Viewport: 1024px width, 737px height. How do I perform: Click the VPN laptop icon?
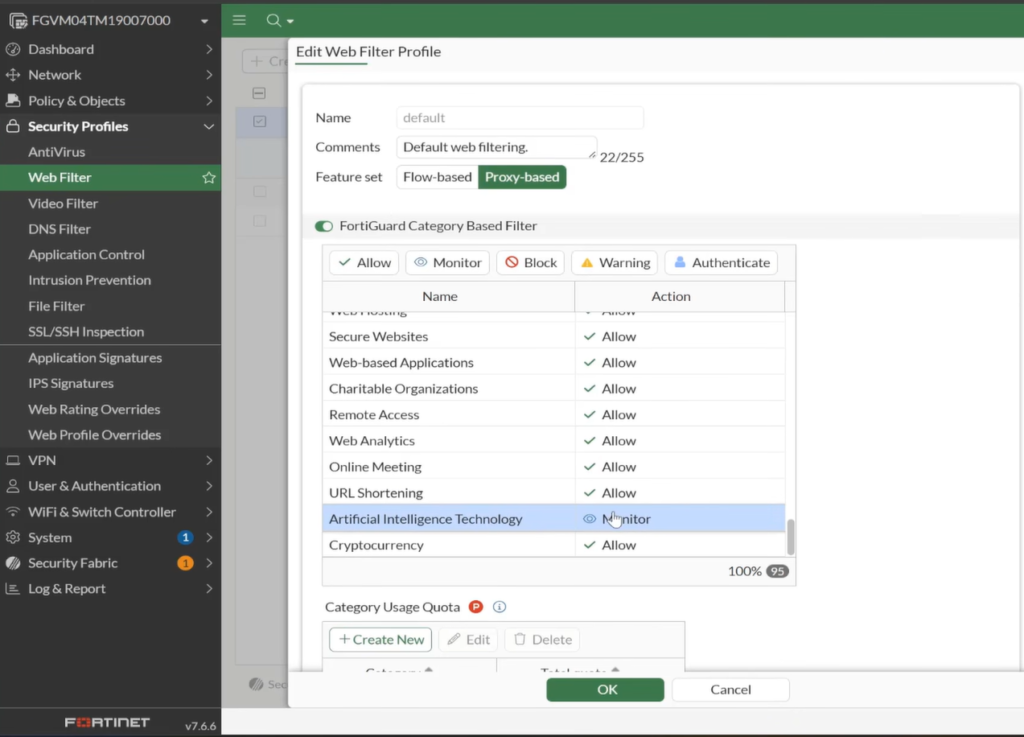pyautogui.click(x=12, y=460)
